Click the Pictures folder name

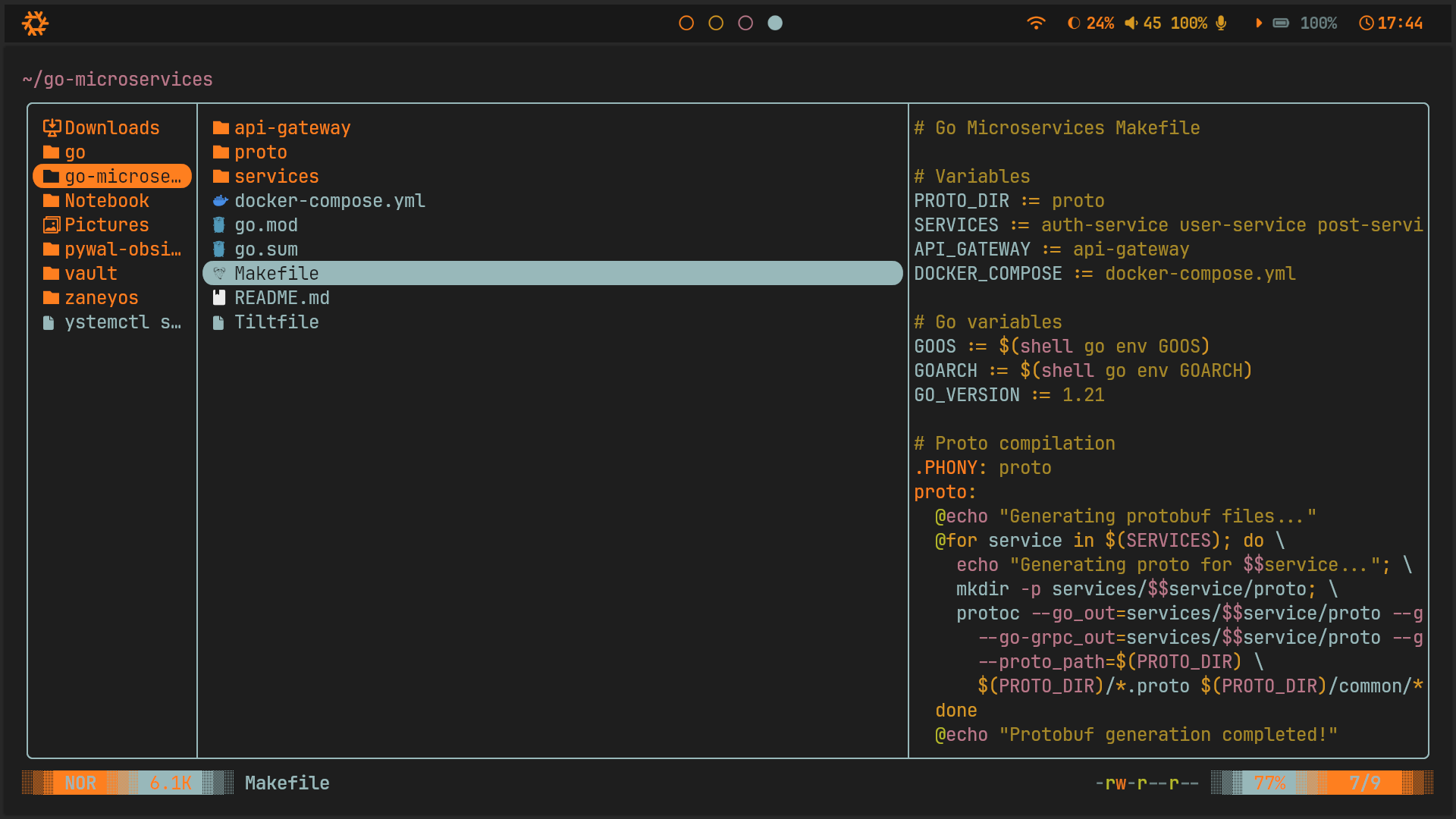(107, 225)
